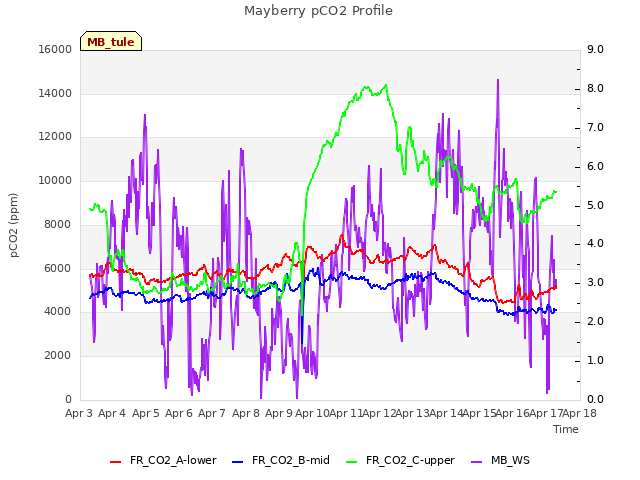Click the 5.0 right axis tick

pyautogui.click(x=595, y=205)
